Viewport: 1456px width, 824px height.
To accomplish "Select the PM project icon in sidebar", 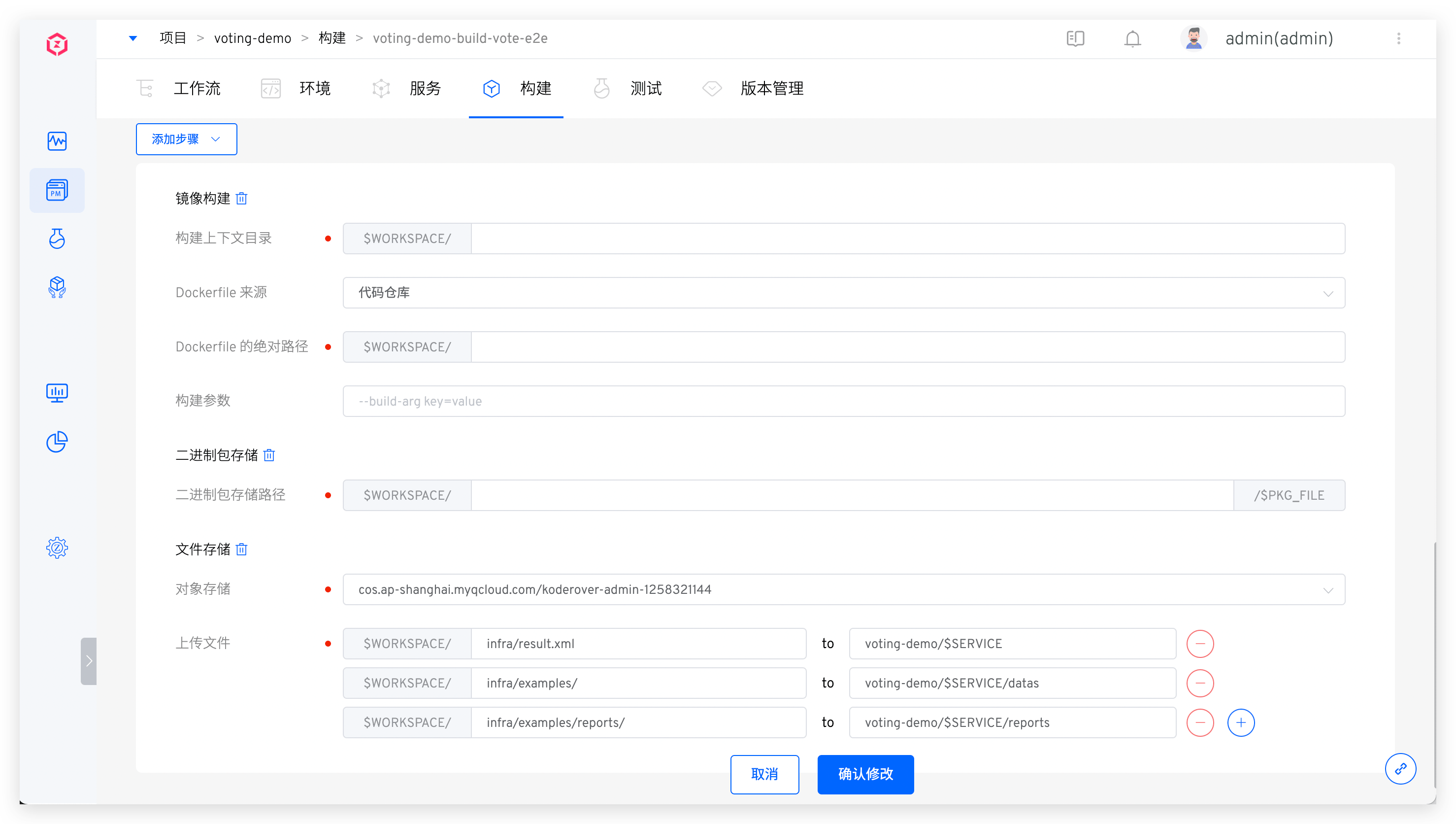I will tap(57, 190).
